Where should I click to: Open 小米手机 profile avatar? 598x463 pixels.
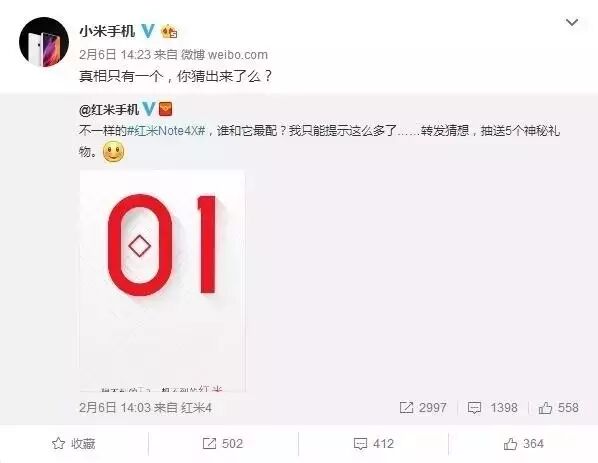tap(44, 42)
